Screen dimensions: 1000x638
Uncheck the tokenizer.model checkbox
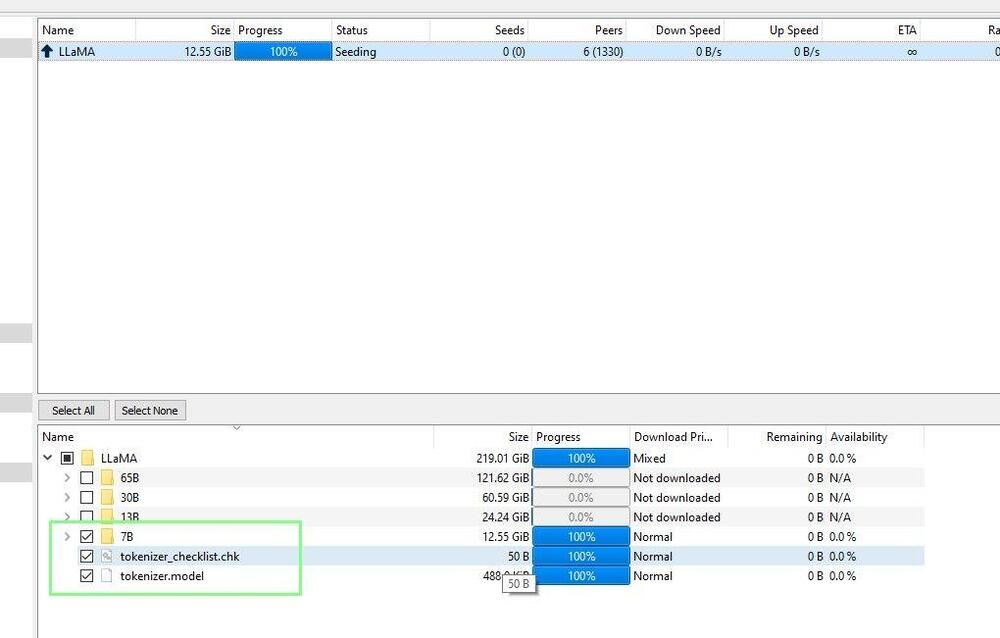(x=87, y=575)
